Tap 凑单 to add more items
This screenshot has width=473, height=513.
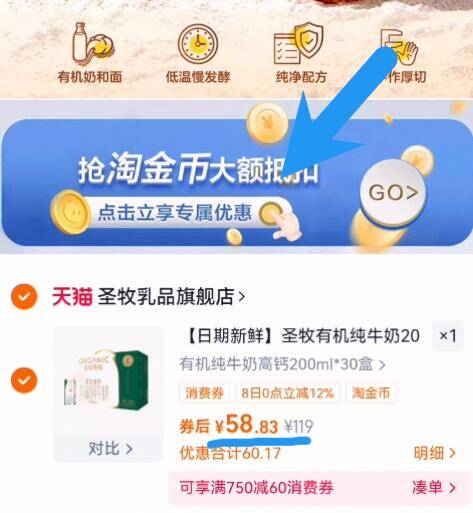434,488
